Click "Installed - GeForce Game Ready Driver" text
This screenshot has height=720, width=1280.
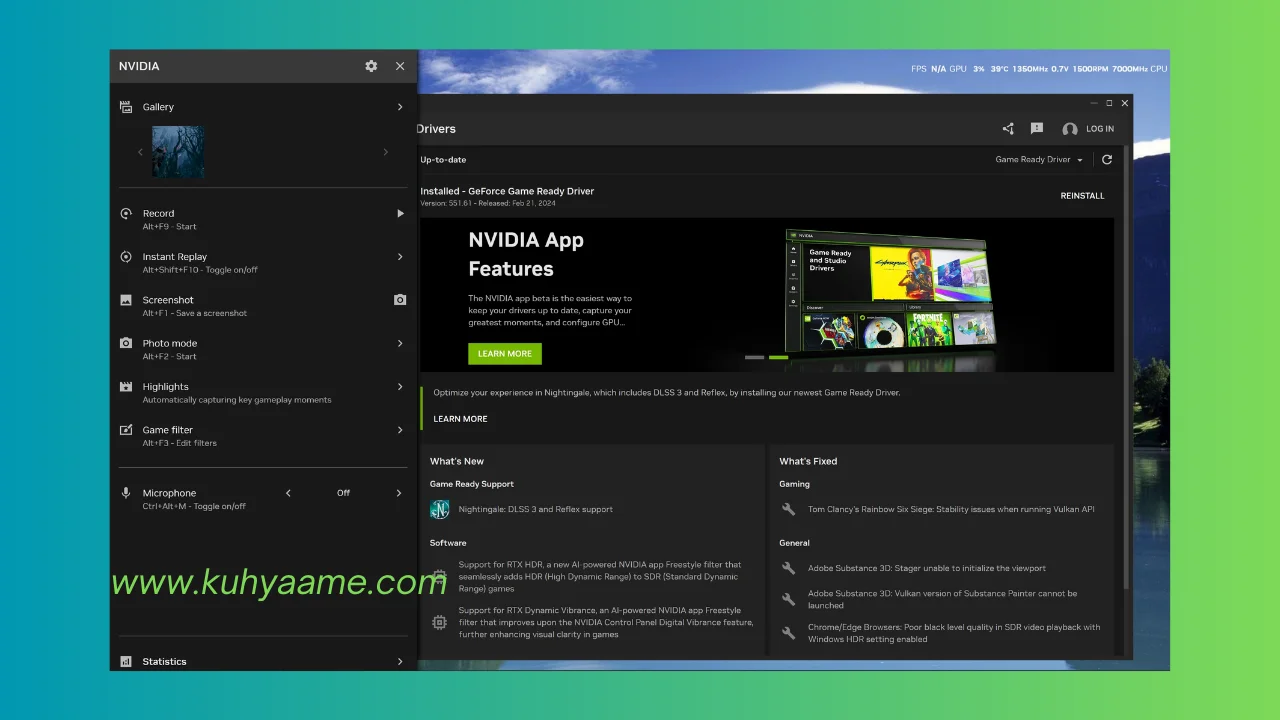507,191
